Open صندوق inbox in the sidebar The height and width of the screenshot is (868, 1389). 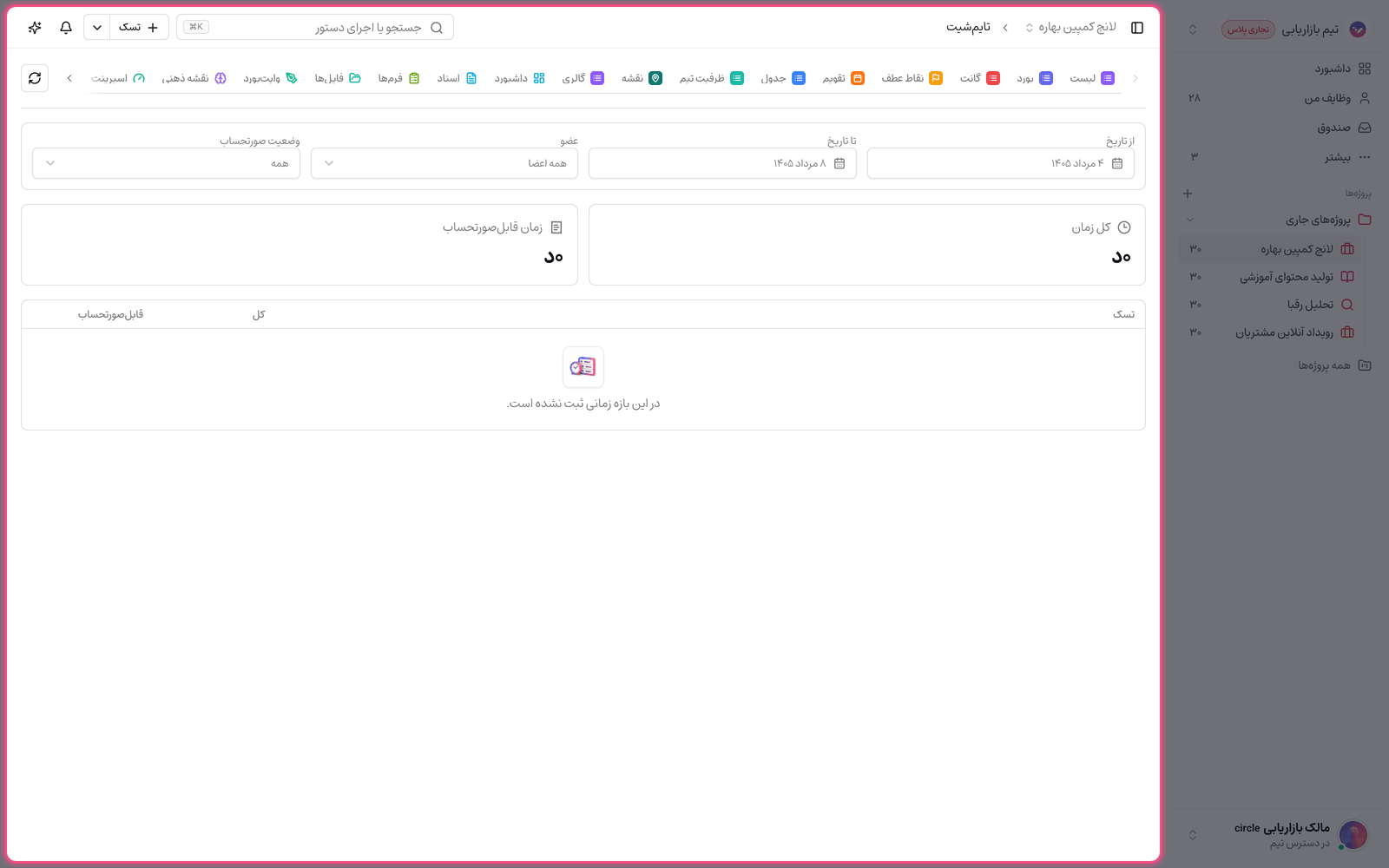[x=1276, y=128]
